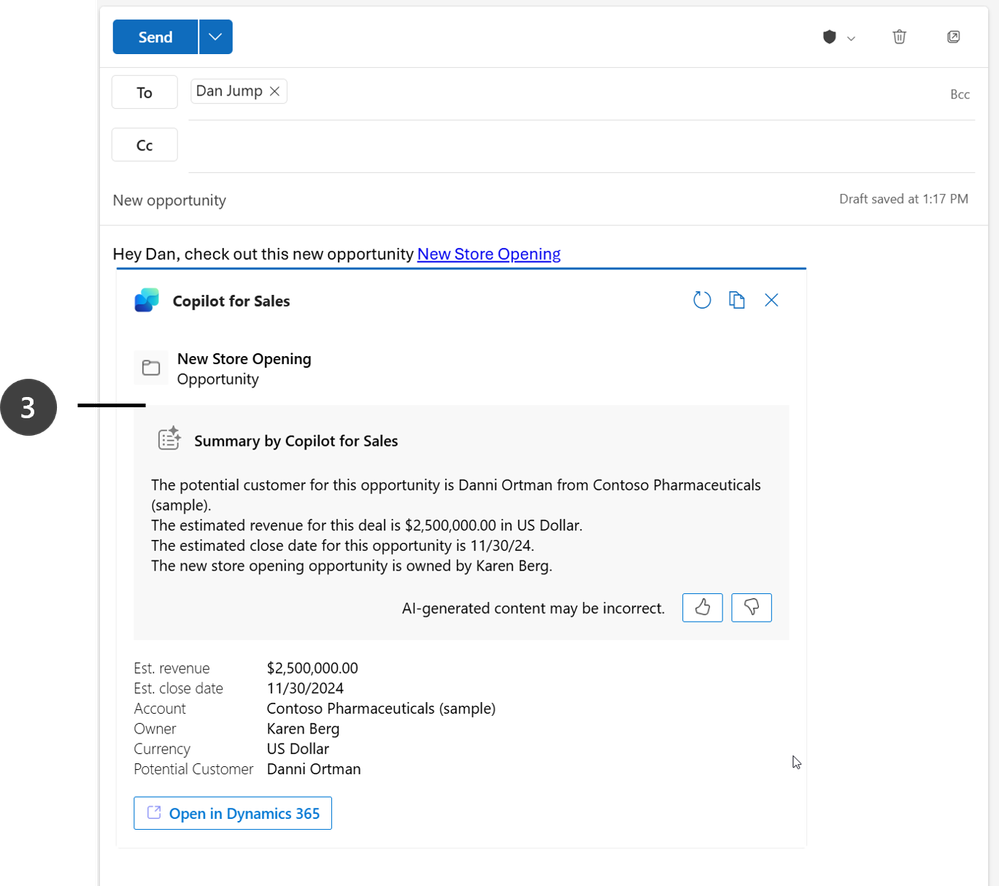Click the Est. revenue field label
The height and width of the screenshot is (886, 999).
(x=171, y=668)
